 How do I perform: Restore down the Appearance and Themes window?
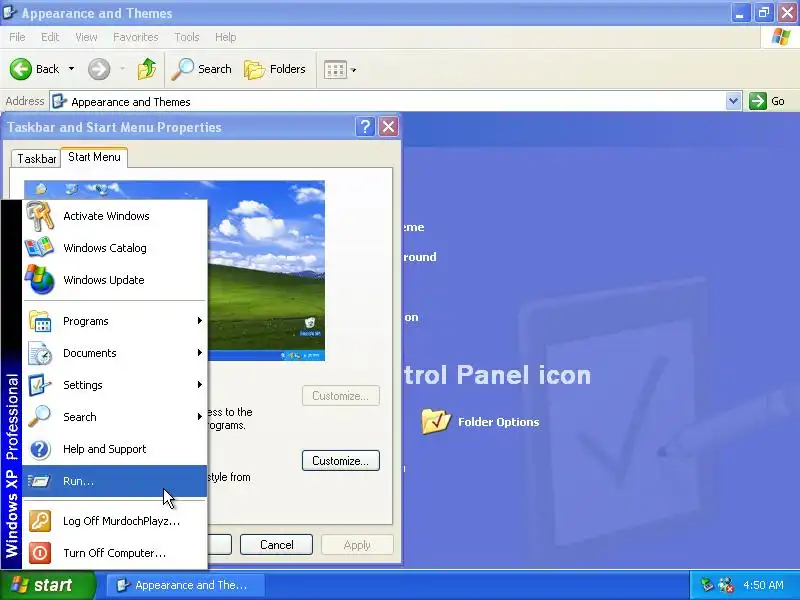pos(763,13)
